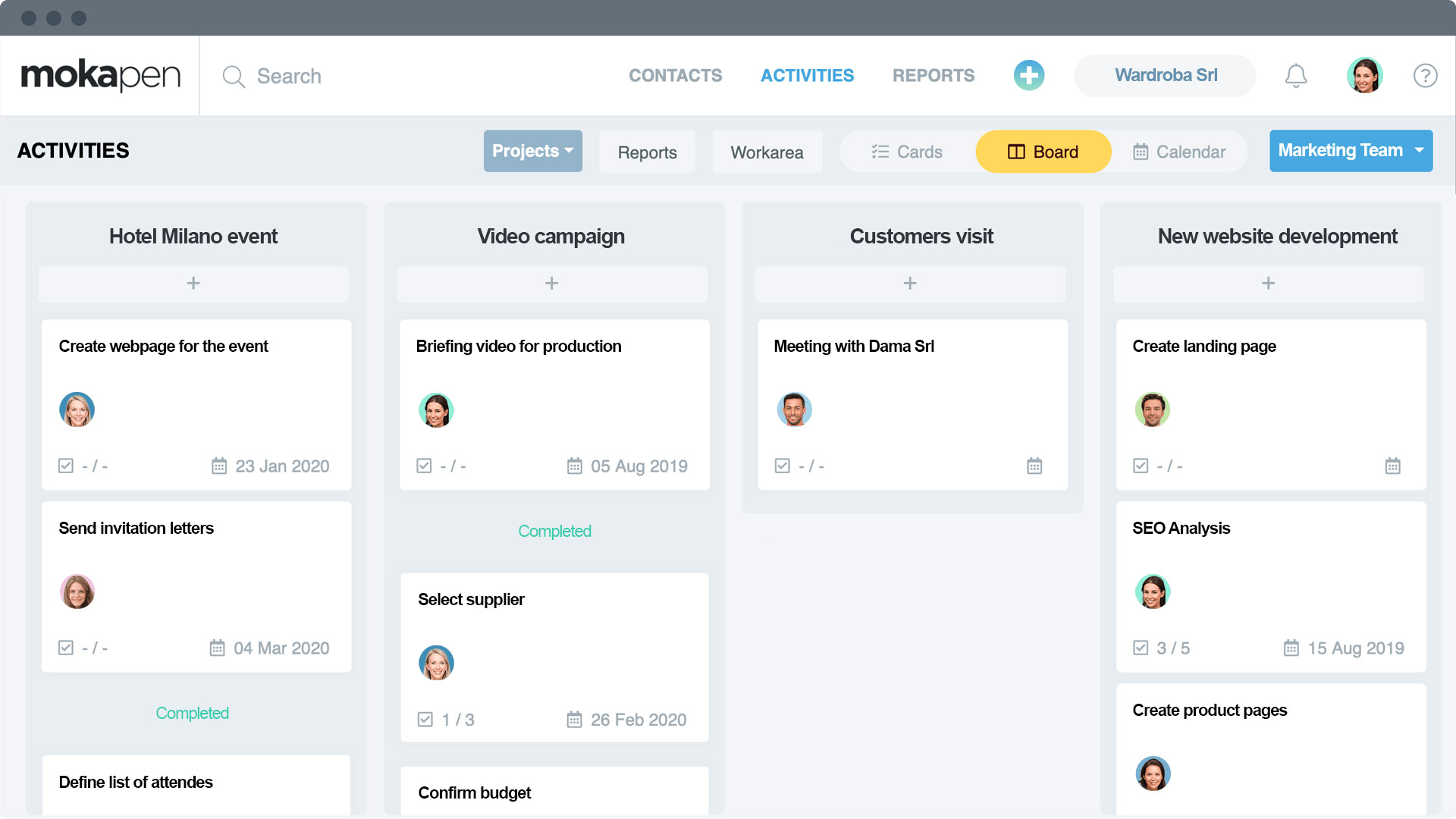Switch to the CONTACTS tab
The image size is (1456, 819).
click(675, 76)
